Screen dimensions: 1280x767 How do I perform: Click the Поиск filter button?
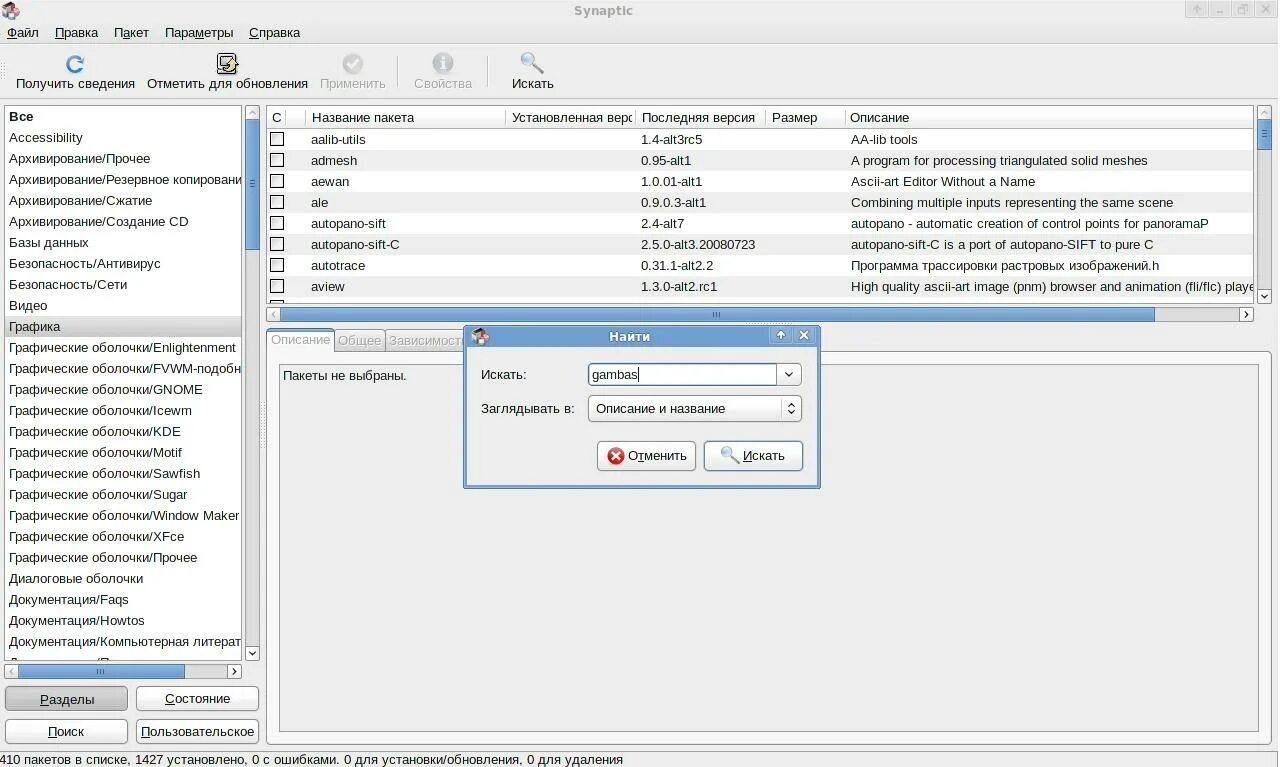click(66, 731)
